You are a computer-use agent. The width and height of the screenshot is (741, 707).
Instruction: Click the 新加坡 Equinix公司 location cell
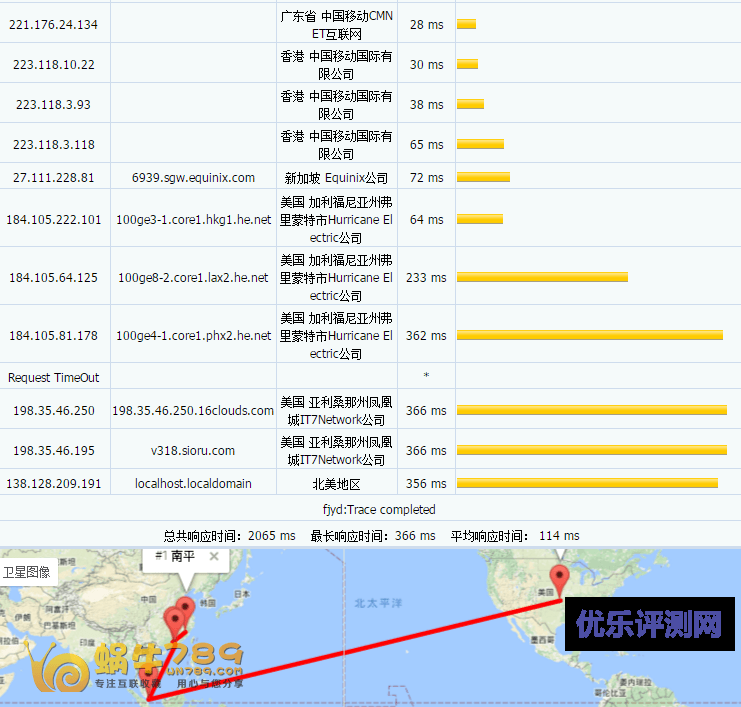point(336,178)
